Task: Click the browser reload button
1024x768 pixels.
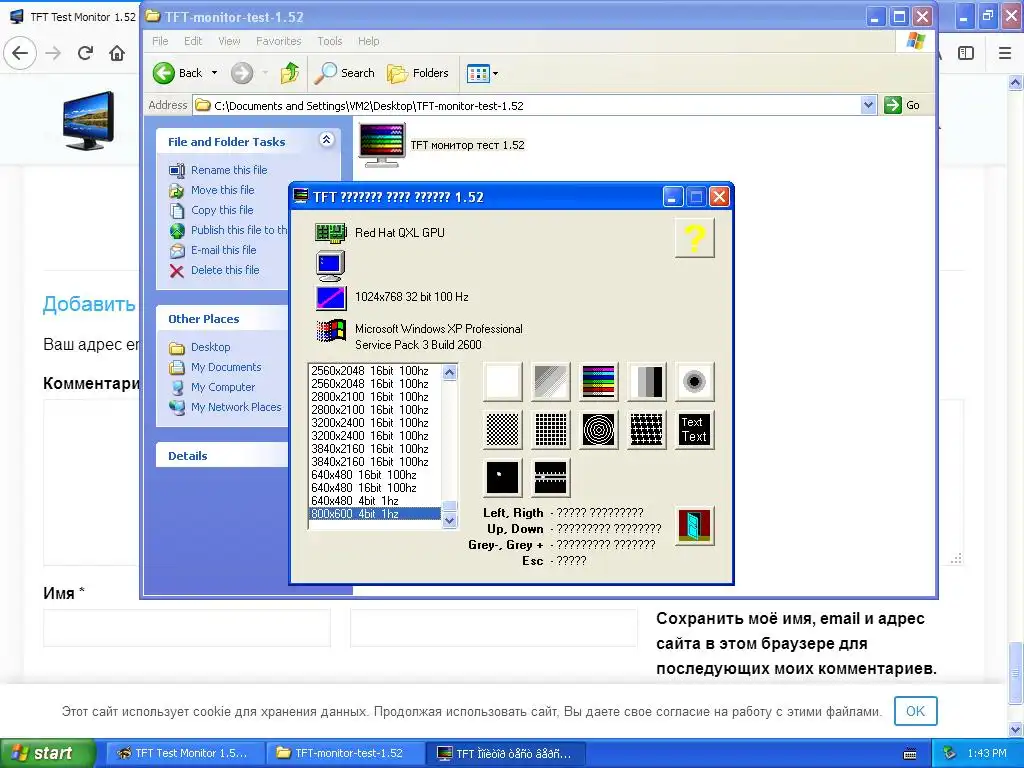Action: click(x=85, y=53)
